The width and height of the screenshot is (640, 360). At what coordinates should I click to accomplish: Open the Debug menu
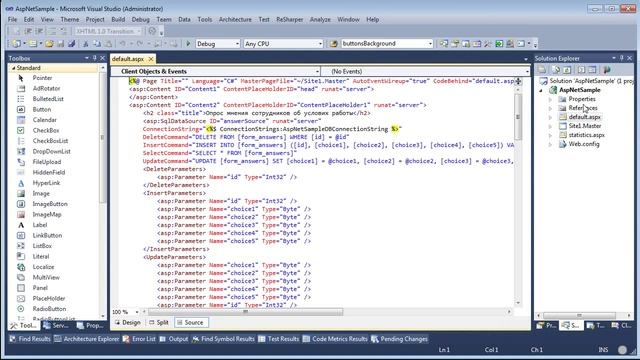coord(140,19)
